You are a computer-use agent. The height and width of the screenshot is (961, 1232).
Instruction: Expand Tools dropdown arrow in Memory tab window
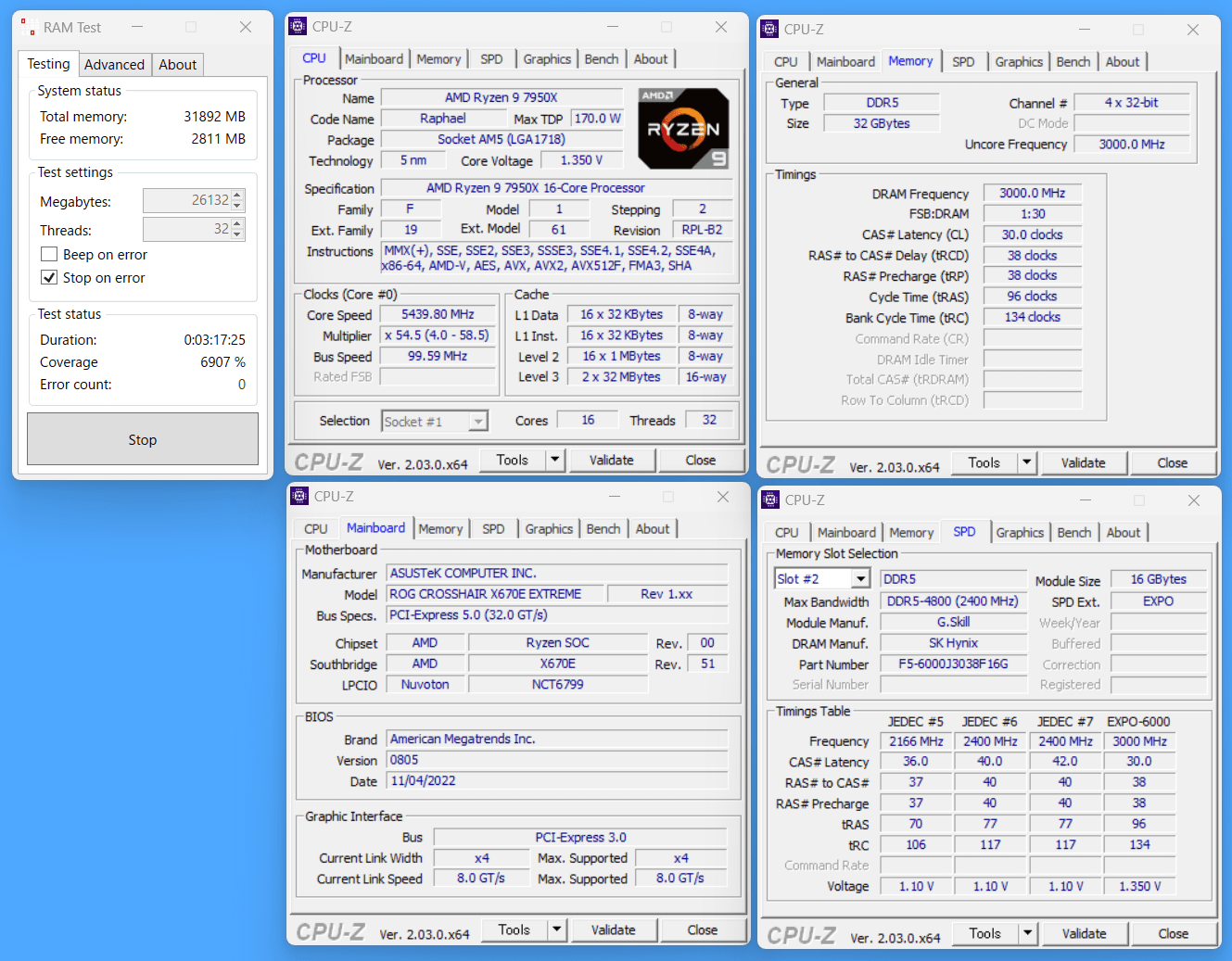pyautogui.click(x=1026, y=462)
